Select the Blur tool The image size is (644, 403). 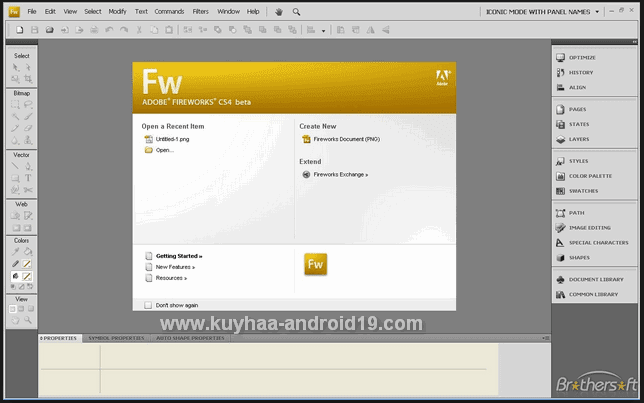(x=16, y=140)
